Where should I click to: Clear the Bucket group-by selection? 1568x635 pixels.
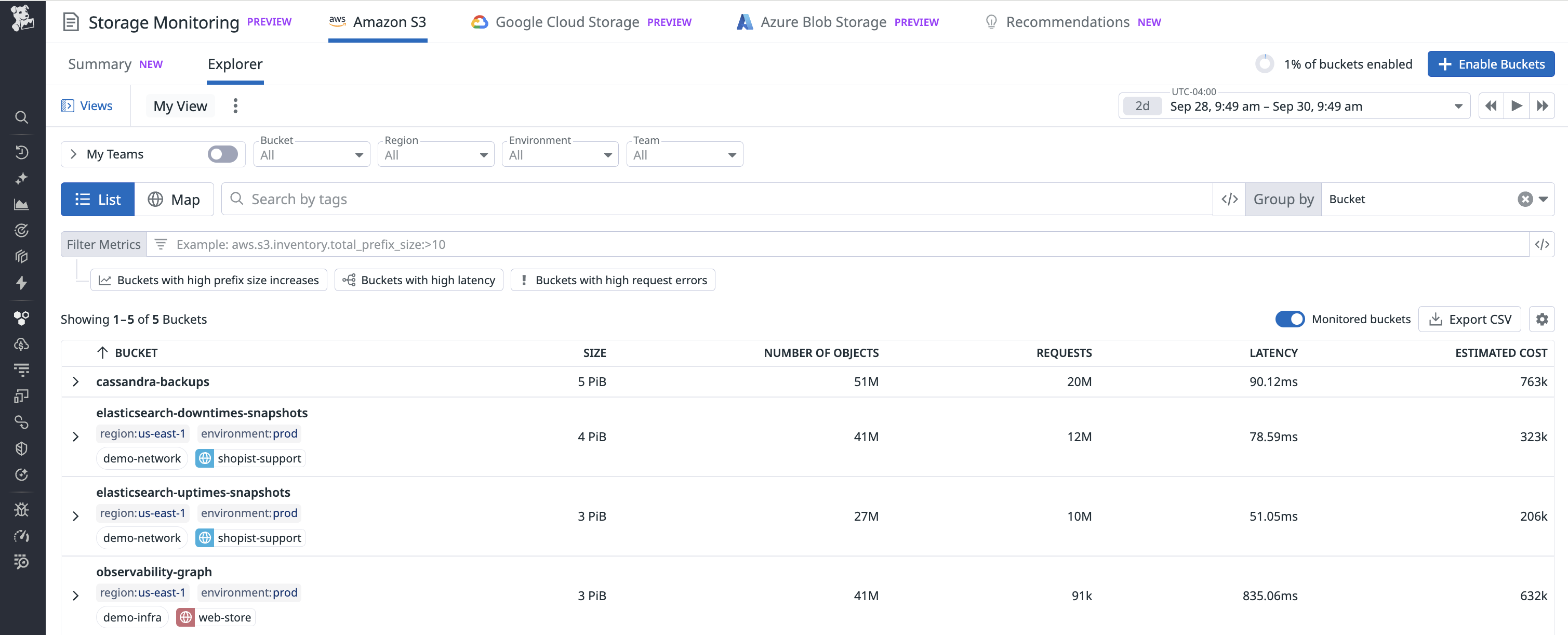click(x=1525, y=199)
